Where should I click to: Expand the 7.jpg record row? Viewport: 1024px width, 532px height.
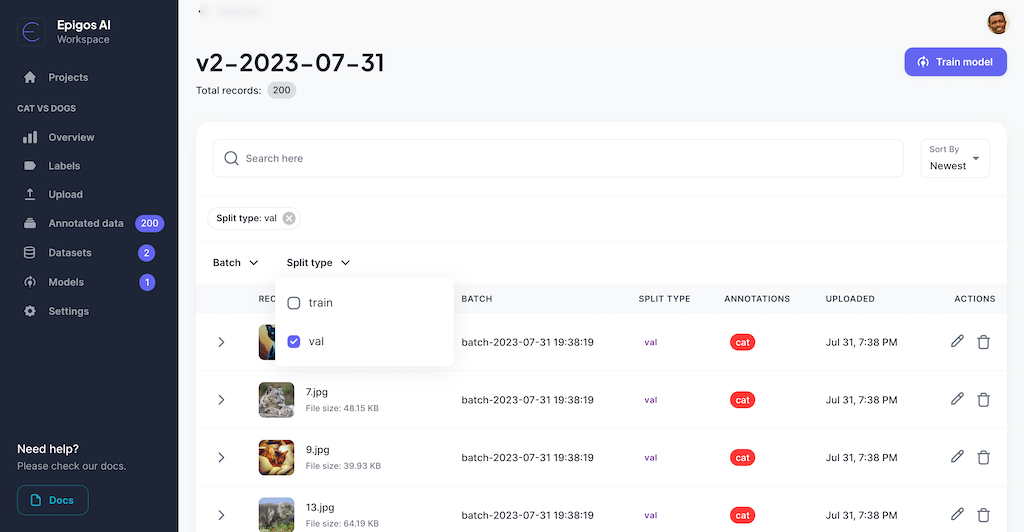(x=221, y=400)
